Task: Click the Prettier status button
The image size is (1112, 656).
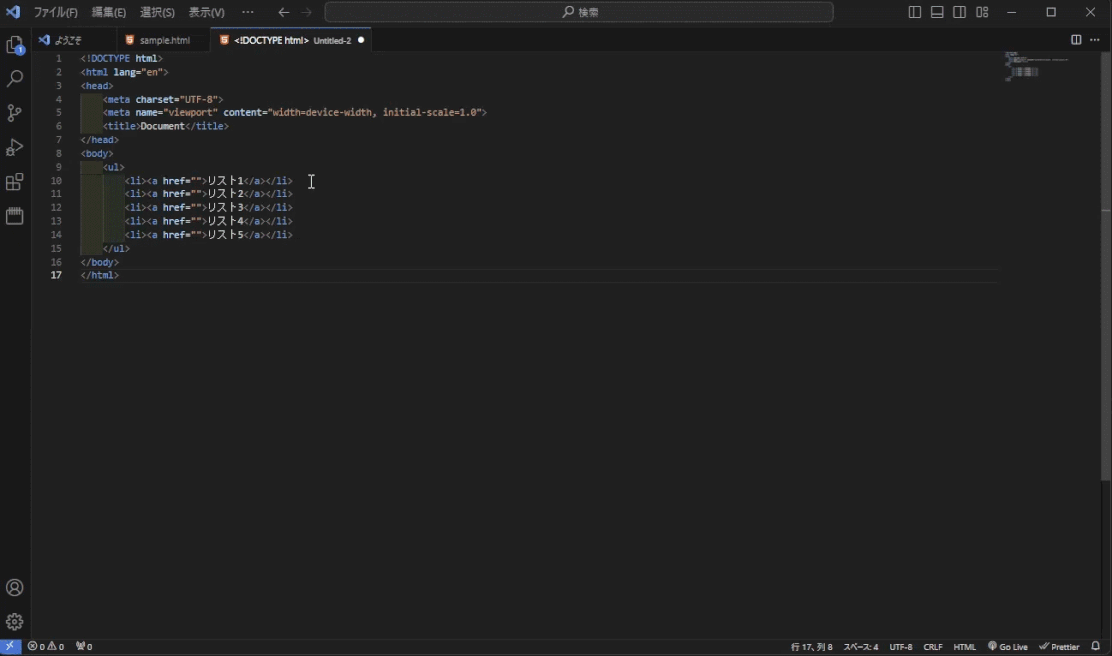Action: 1059,647
